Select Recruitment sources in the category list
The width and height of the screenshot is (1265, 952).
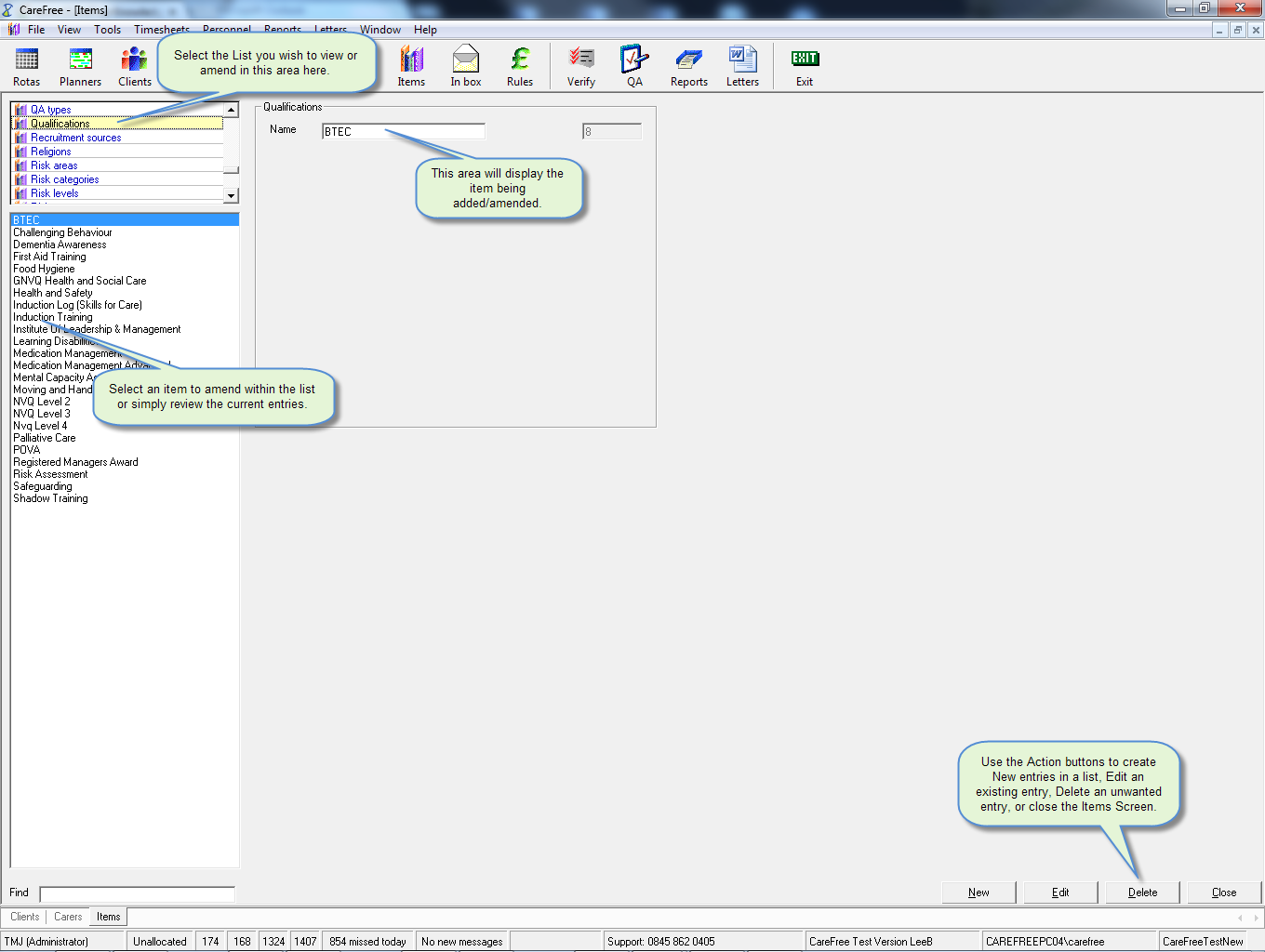(x=75, y=138)
